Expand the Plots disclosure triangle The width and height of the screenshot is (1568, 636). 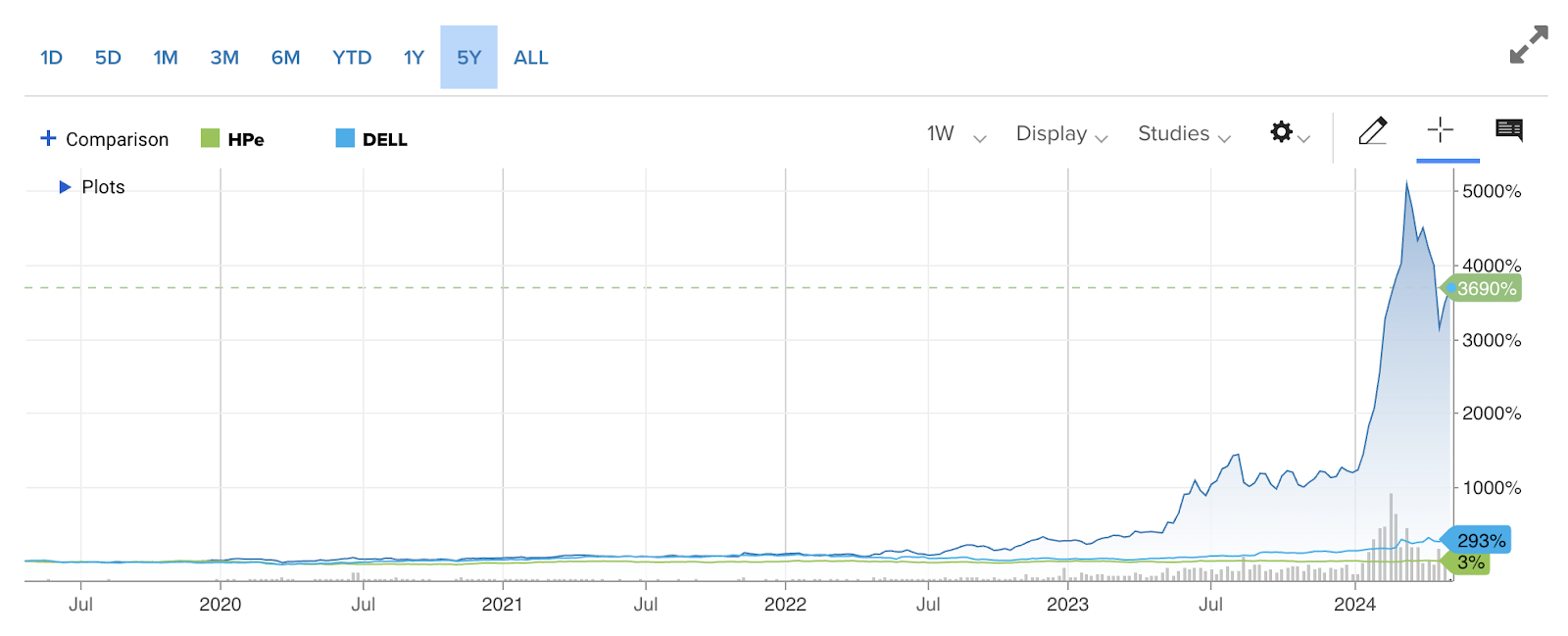coord(65,187)
